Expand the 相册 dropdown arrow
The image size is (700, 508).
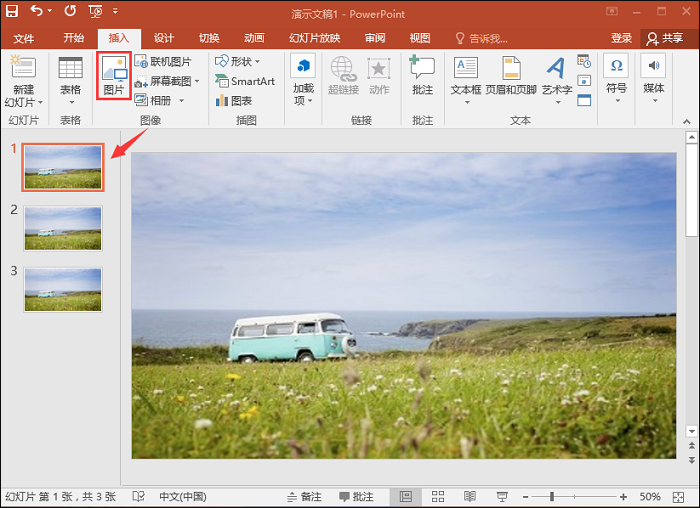(x=182, y=101)
